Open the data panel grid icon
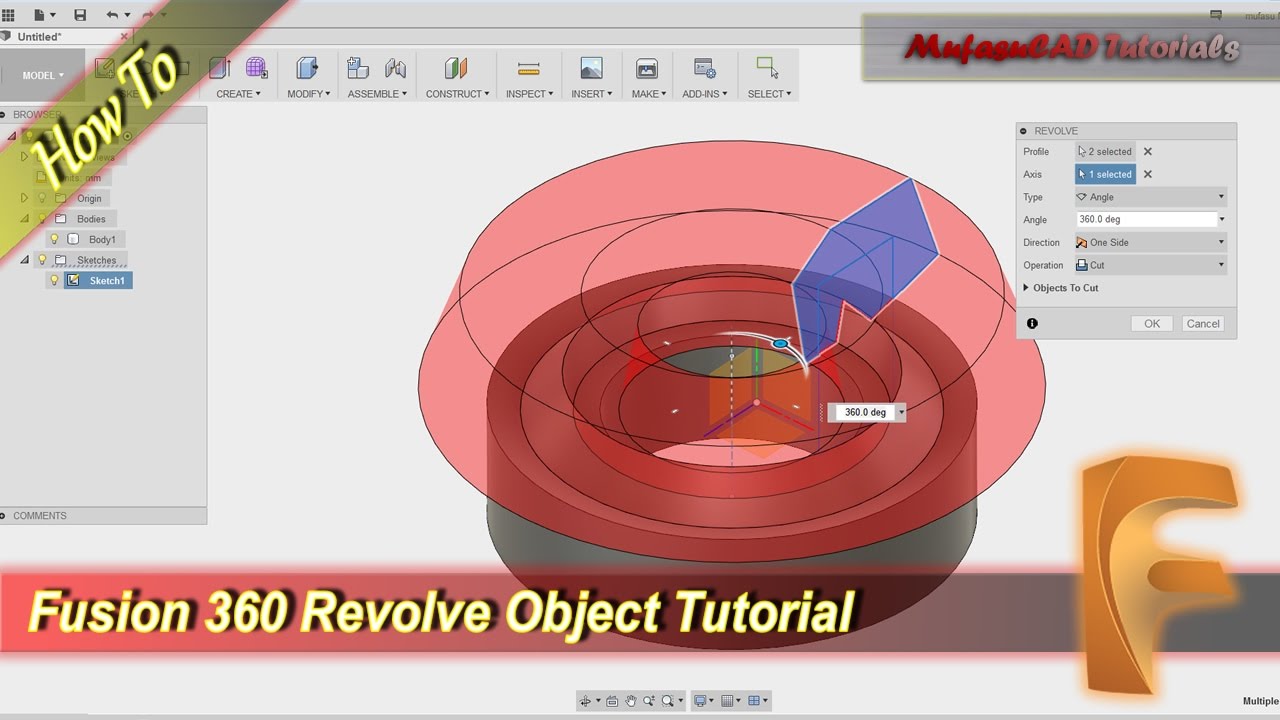This screenshot has width=1280, height=720. (8, 16)
